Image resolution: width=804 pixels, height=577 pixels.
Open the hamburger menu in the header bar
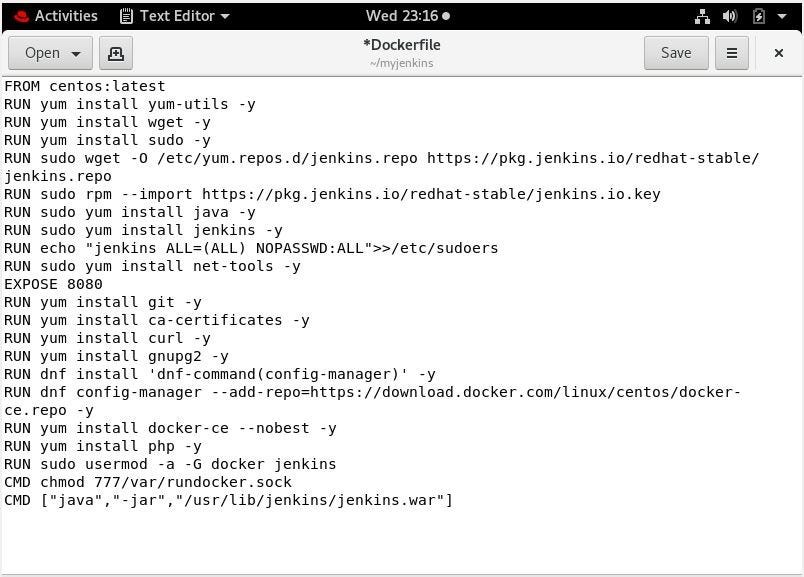[732, 52]
